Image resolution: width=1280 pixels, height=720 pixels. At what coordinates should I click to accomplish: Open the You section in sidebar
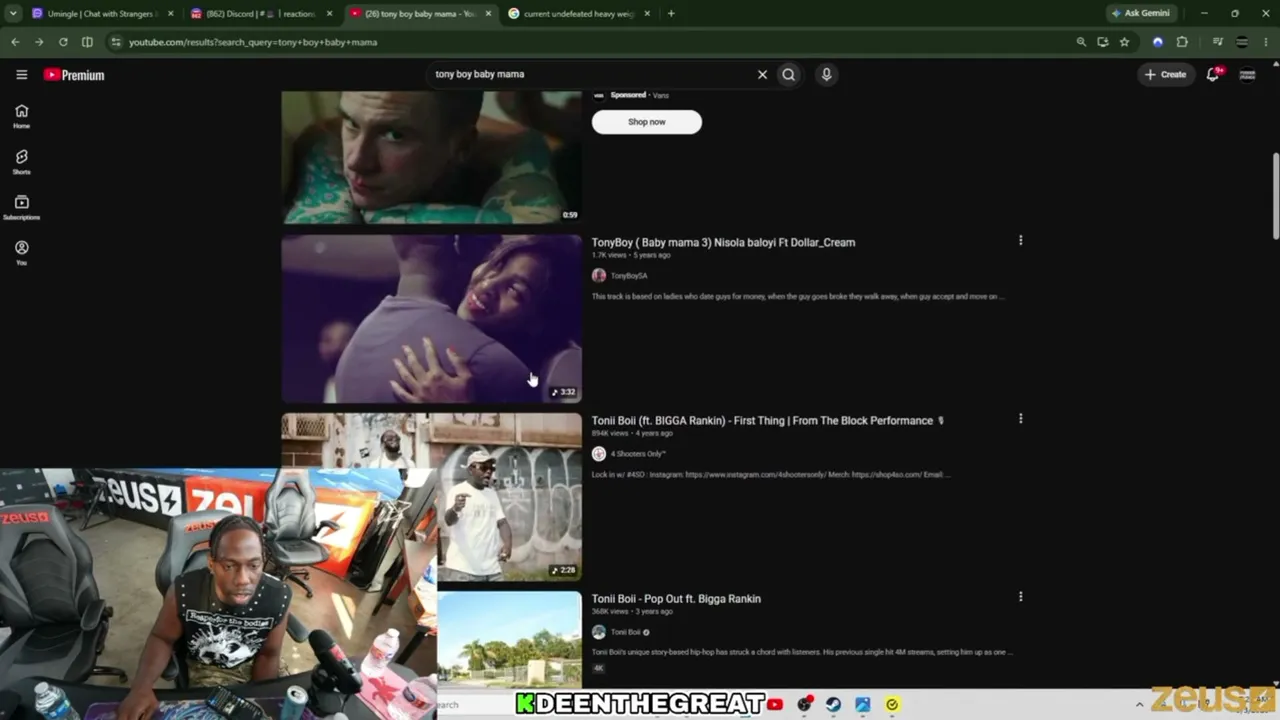tap(21, 252)
